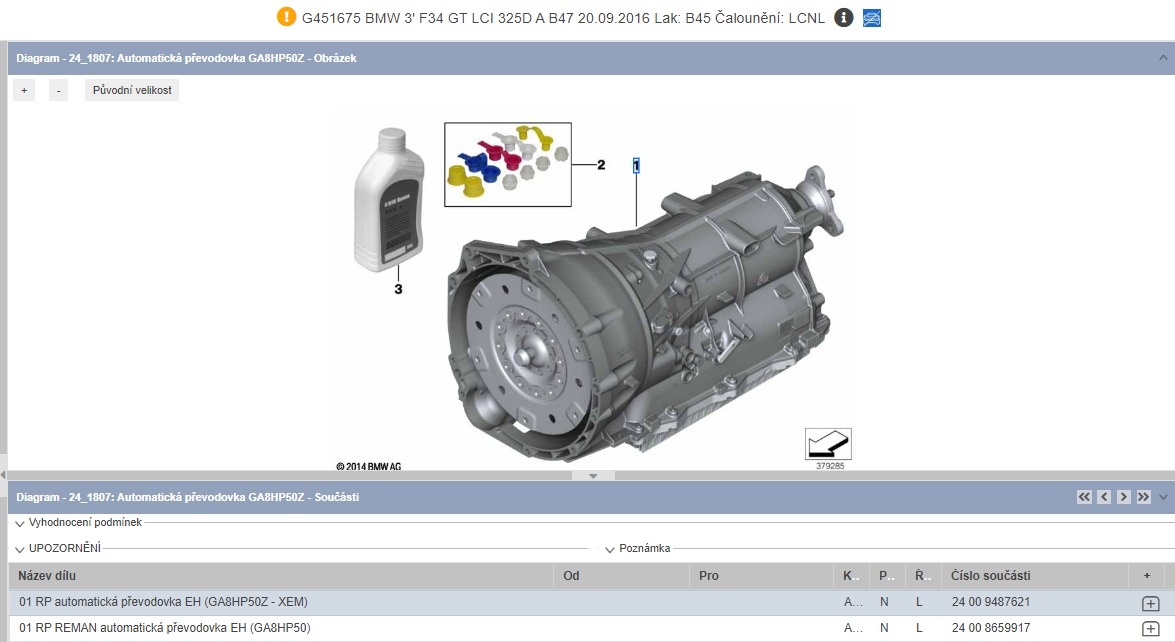1175x642 pixels.
Task: Click the plus column header in the parts table
Action: click(x=1147, y=575)
